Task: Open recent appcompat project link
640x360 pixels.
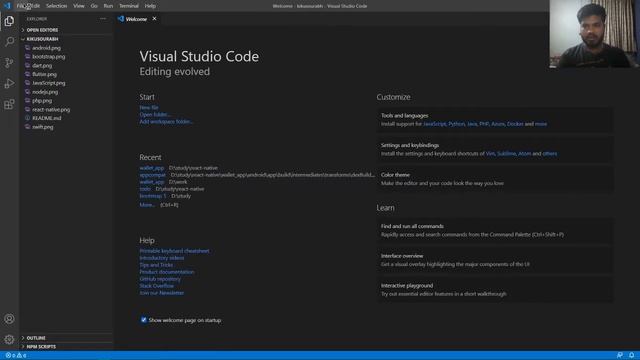Action: click(x=153, y=175)
